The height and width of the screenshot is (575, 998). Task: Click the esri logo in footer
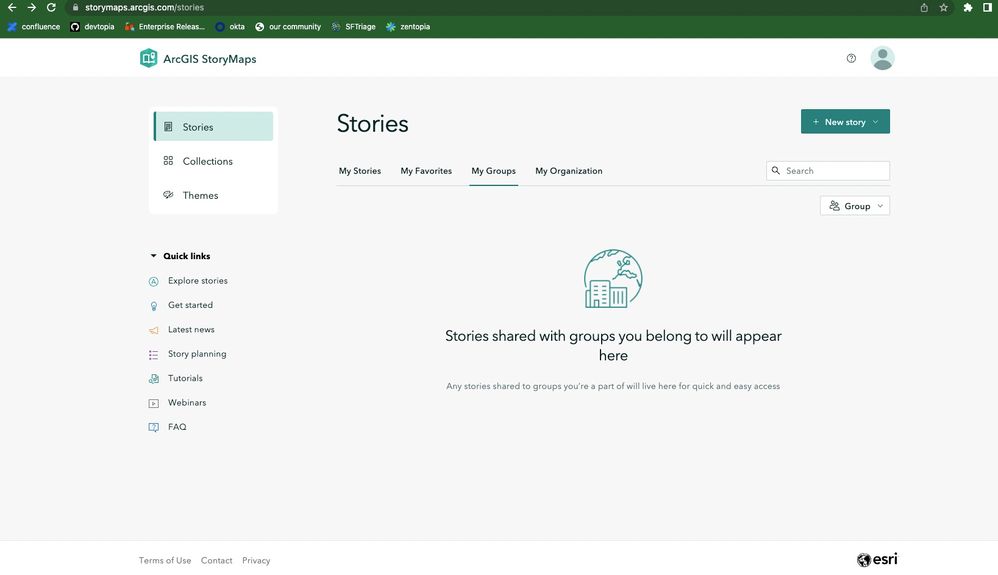(x=876, y=560)
